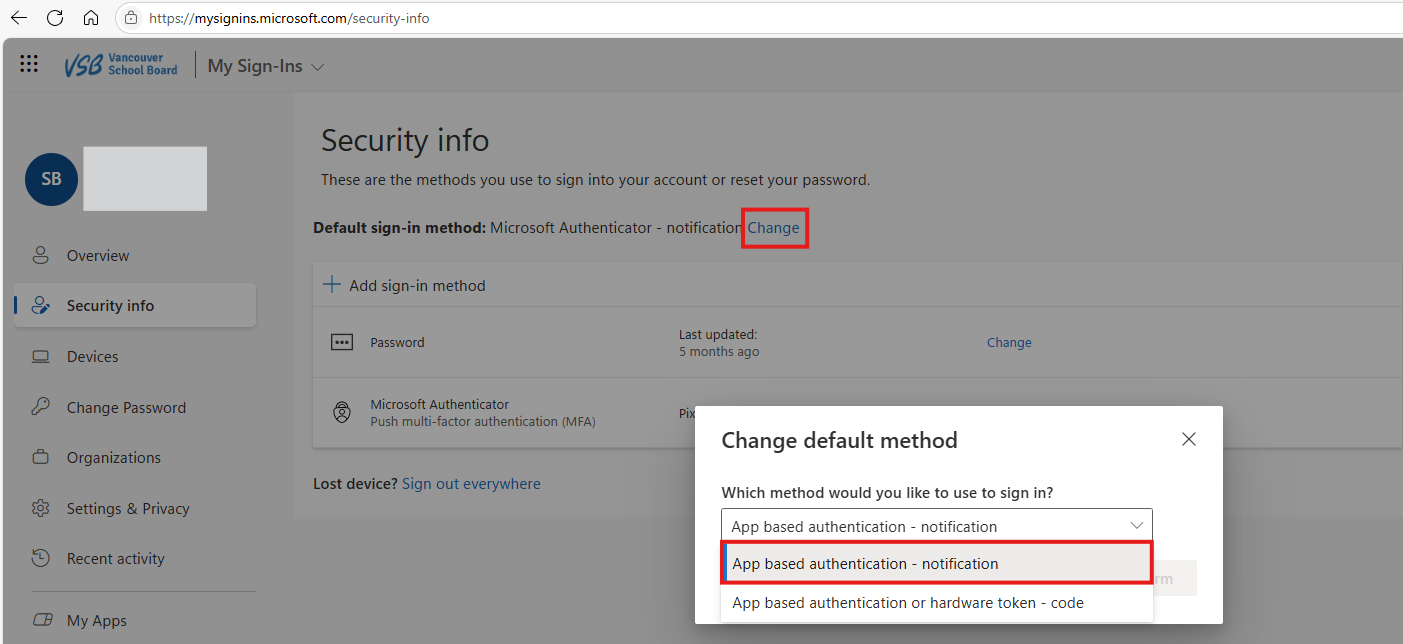The height and width of the screenshot is (644, 1403).
Task: Click Change next to default sign-in method
Action: [x=773, y=228]
